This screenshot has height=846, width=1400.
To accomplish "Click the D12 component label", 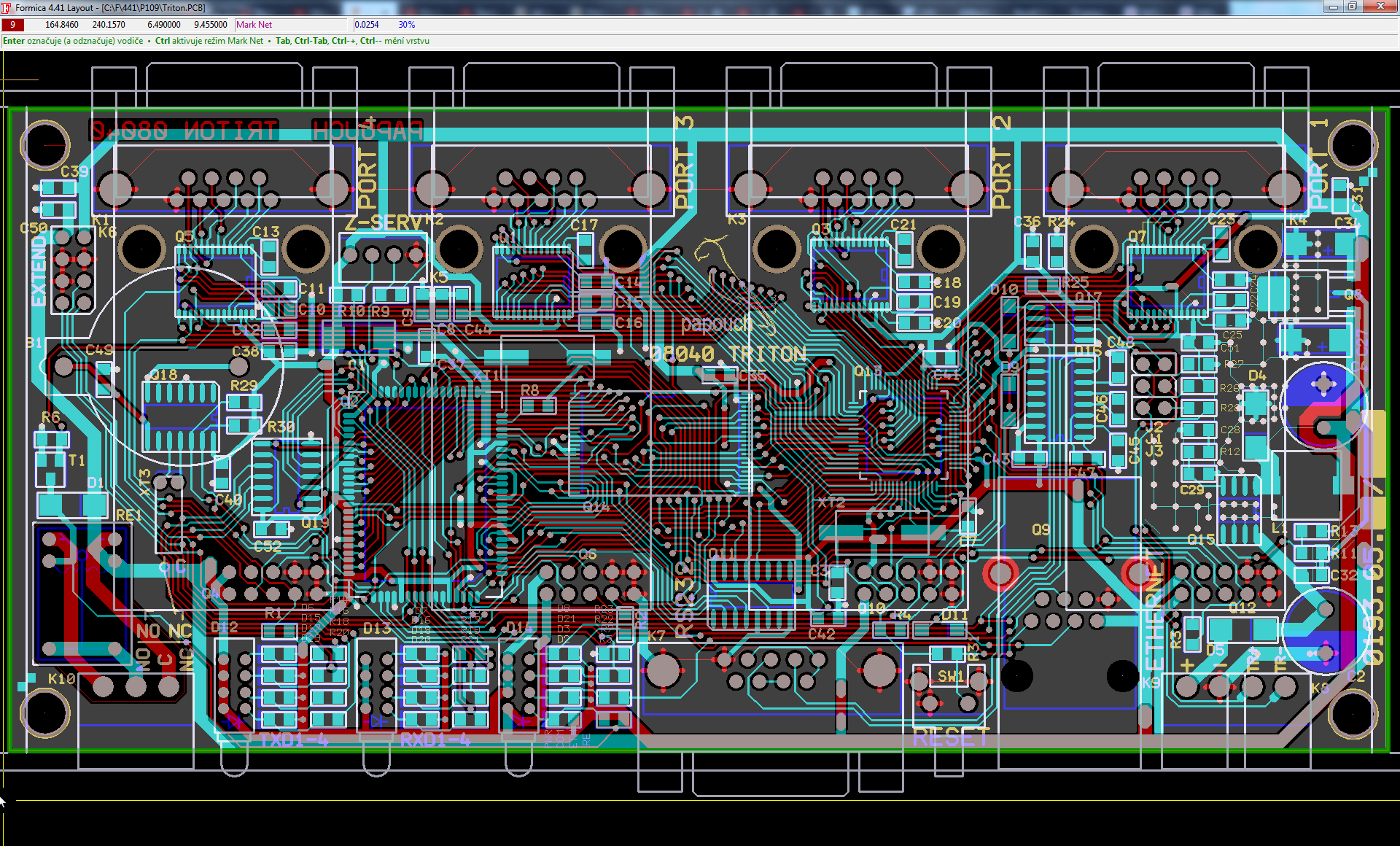I will coord(225,627).
